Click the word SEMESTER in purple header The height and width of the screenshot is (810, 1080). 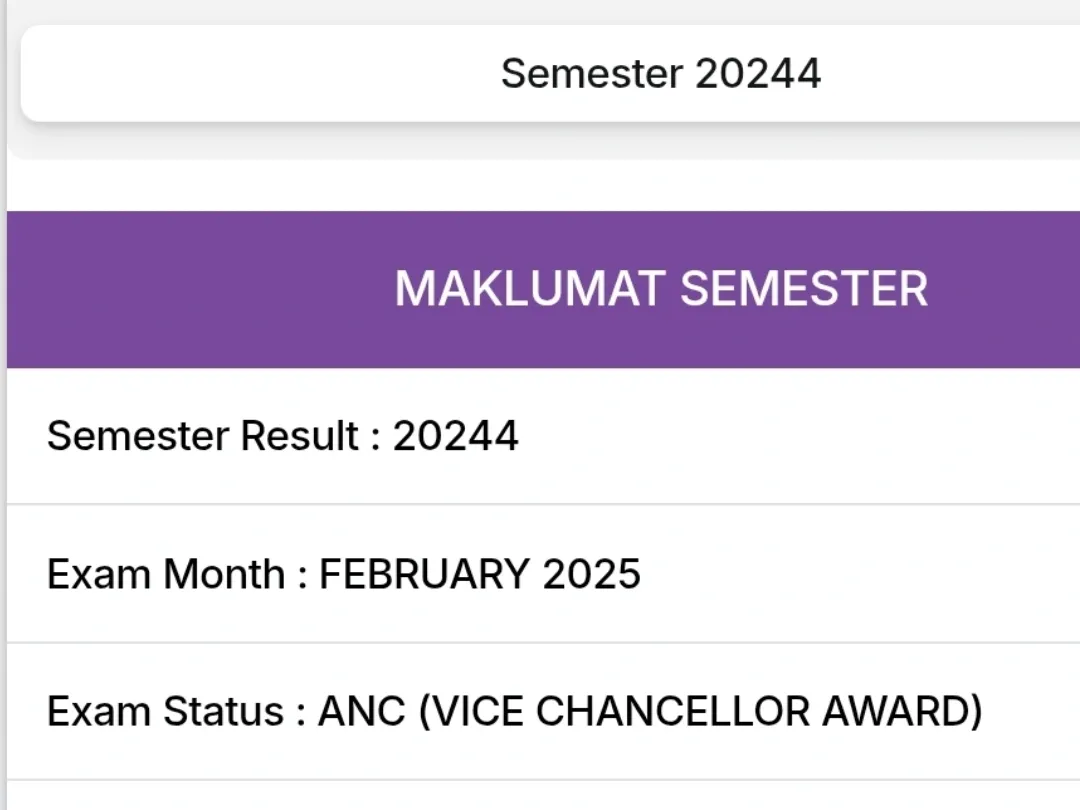pos(804,290)
